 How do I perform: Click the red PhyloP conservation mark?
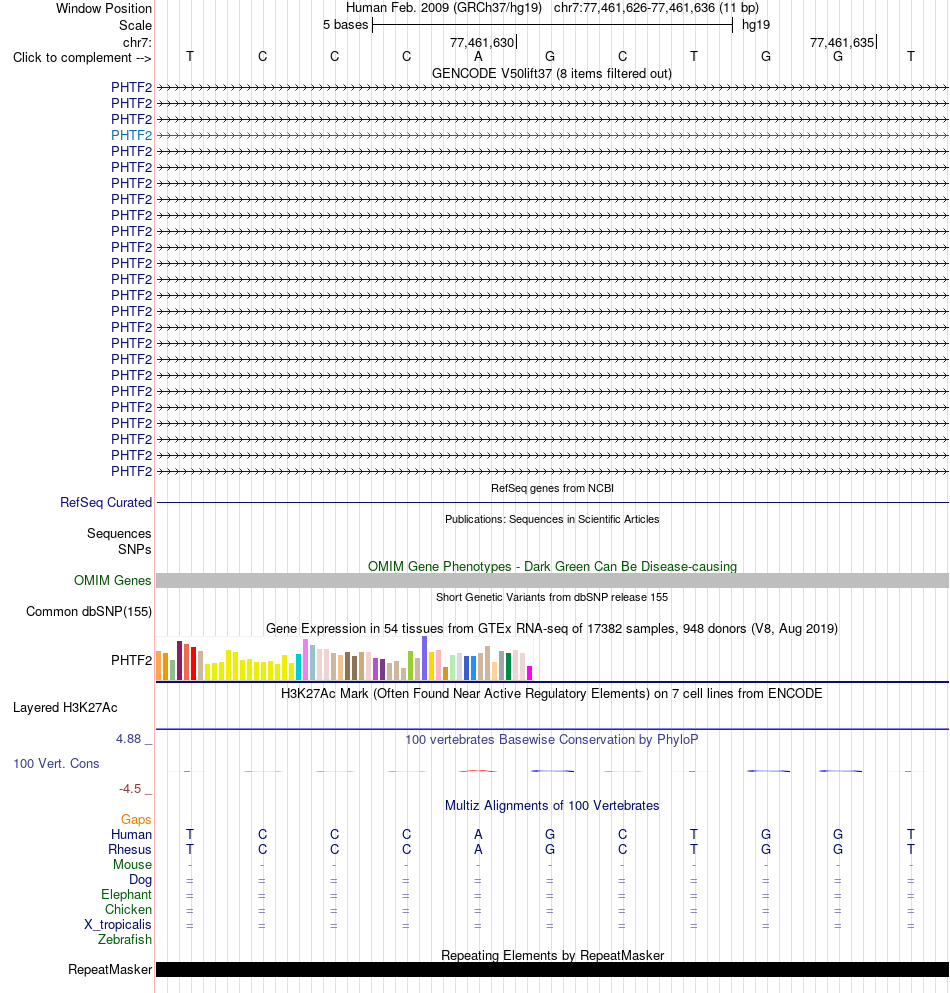(x=478, y=771)
